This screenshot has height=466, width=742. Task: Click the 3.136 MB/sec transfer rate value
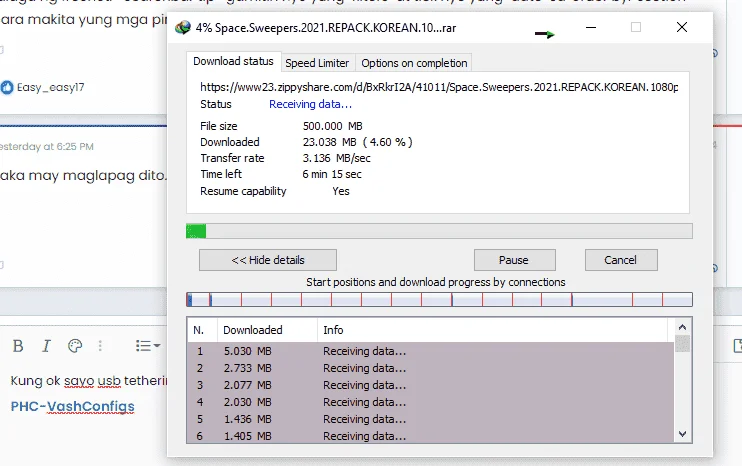(x=336, y=158)
